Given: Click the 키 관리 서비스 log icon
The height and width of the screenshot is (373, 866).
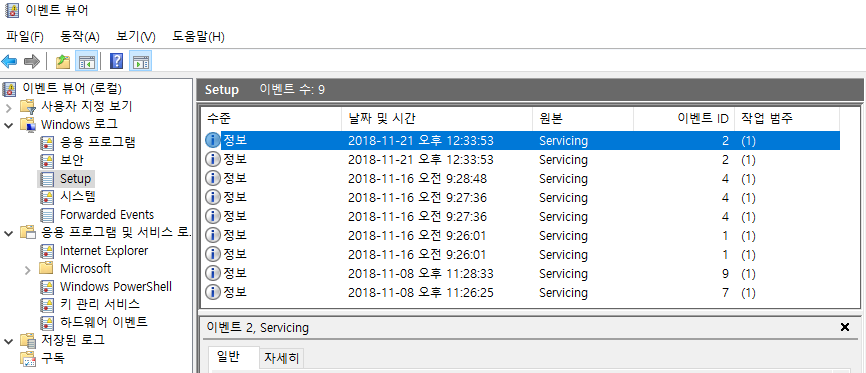Looking at the screenshot, I should pos(47,304).
